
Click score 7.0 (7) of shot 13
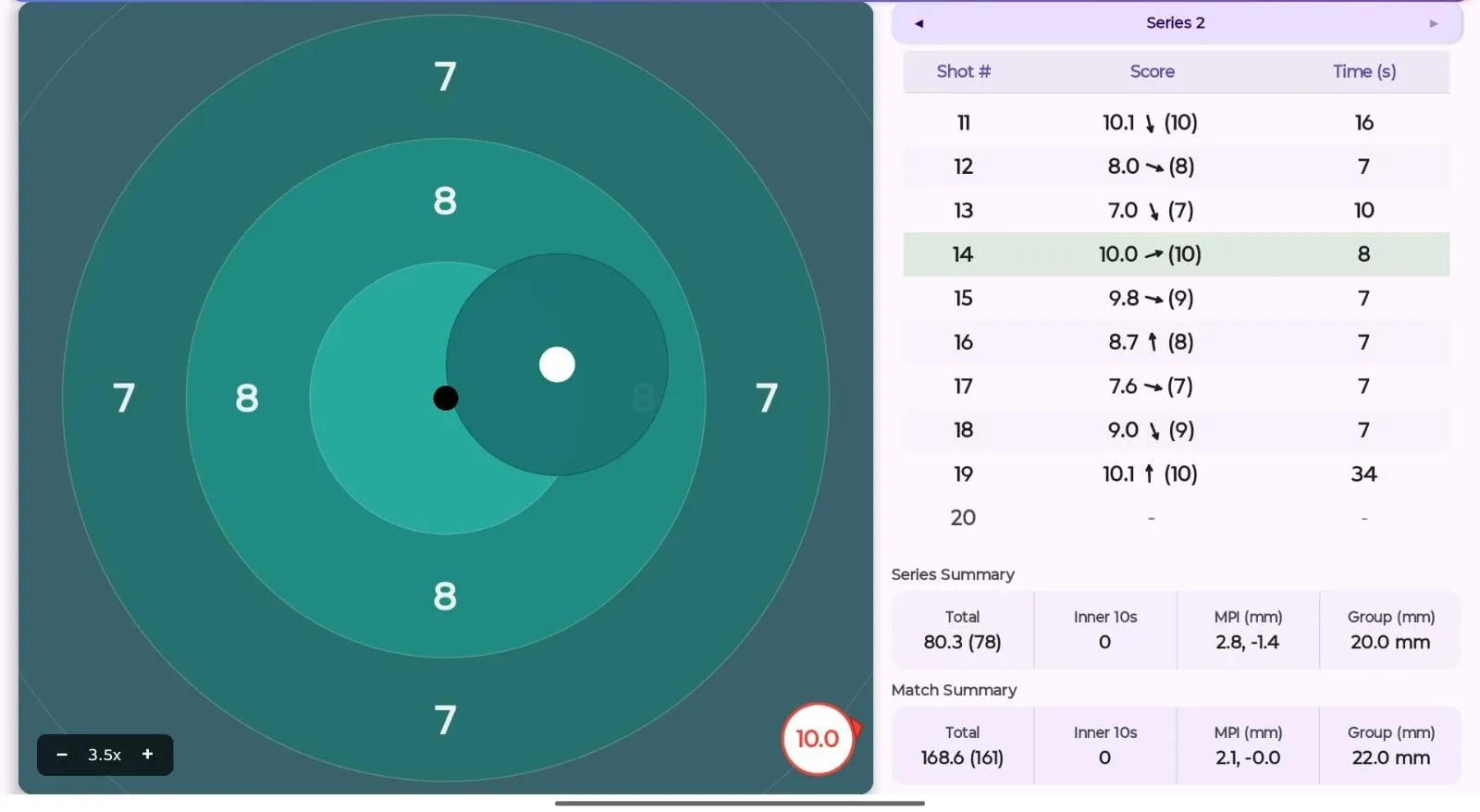1151,211
